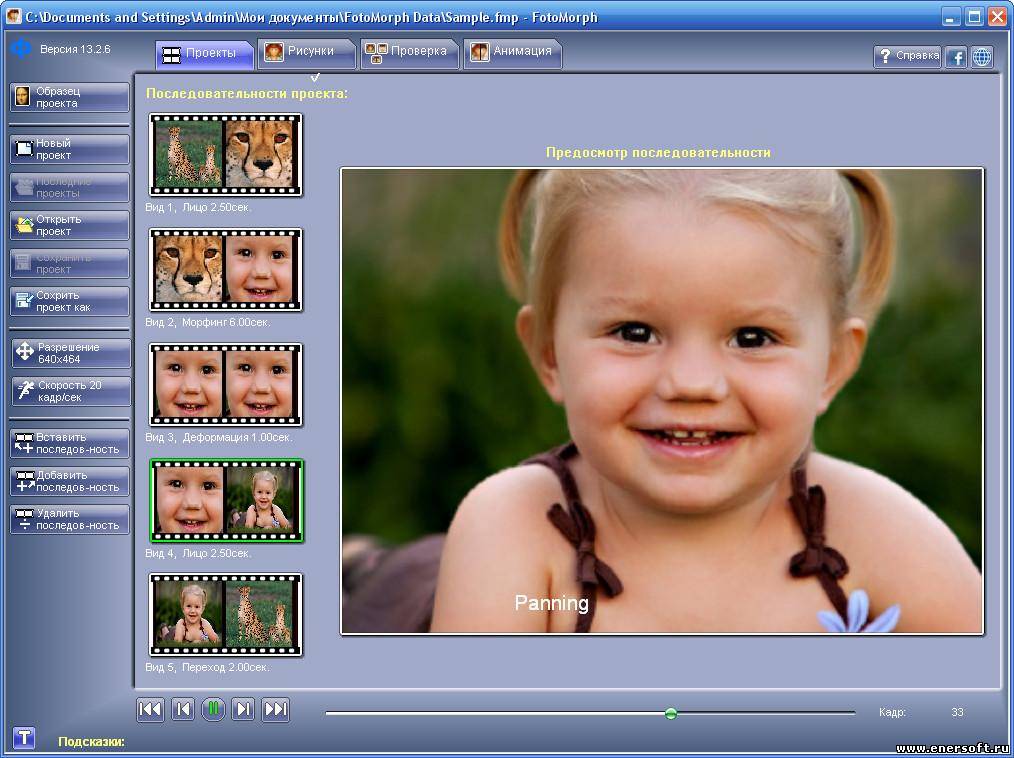Click the frame position slider handle

[671, 713]
